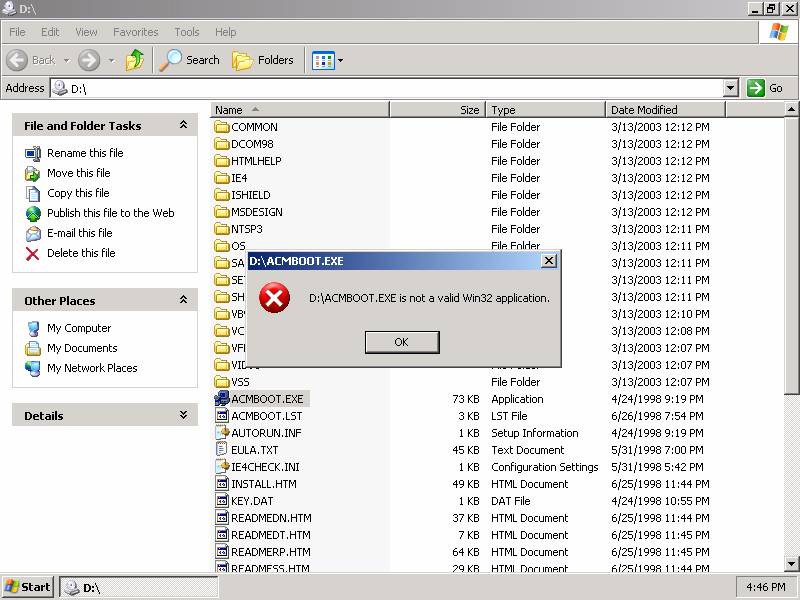Open the File menu
Viewport: 800px width, 600px height.
17,32
